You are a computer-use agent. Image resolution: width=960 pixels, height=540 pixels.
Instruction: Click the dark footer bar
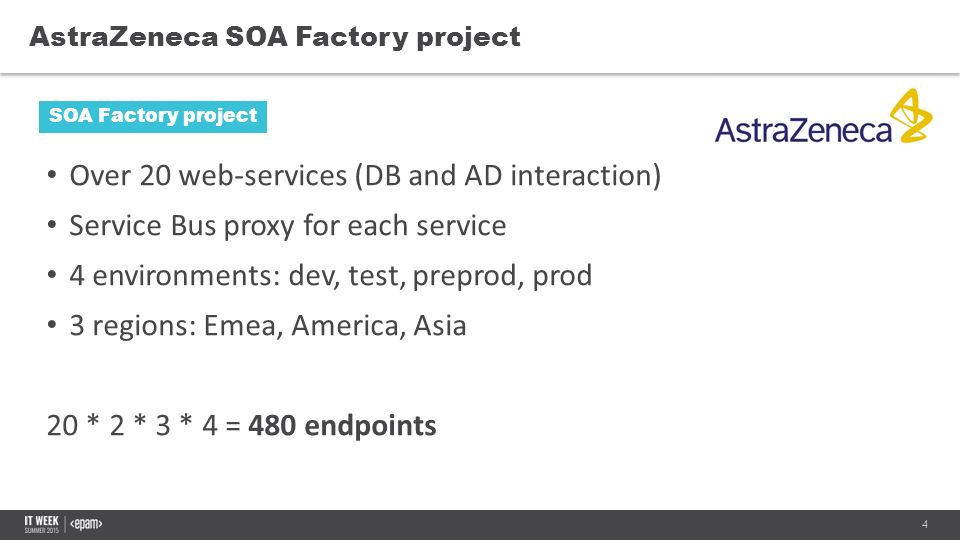480,525
